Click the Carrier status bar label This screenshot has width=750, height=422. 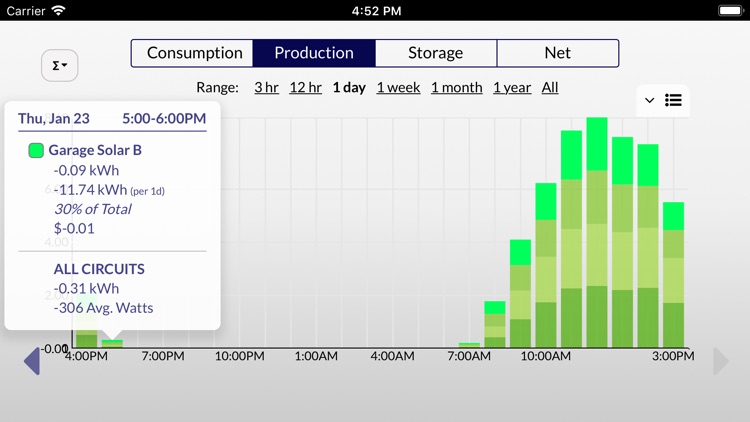click(x=26, y=11)
